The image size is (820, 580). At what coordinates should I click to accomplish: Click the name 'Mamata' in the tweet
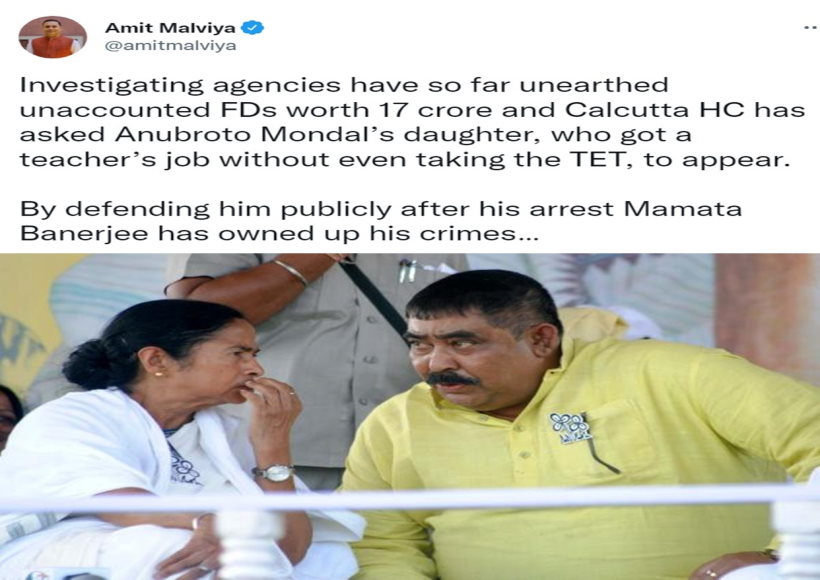click(x=682, y=209)
